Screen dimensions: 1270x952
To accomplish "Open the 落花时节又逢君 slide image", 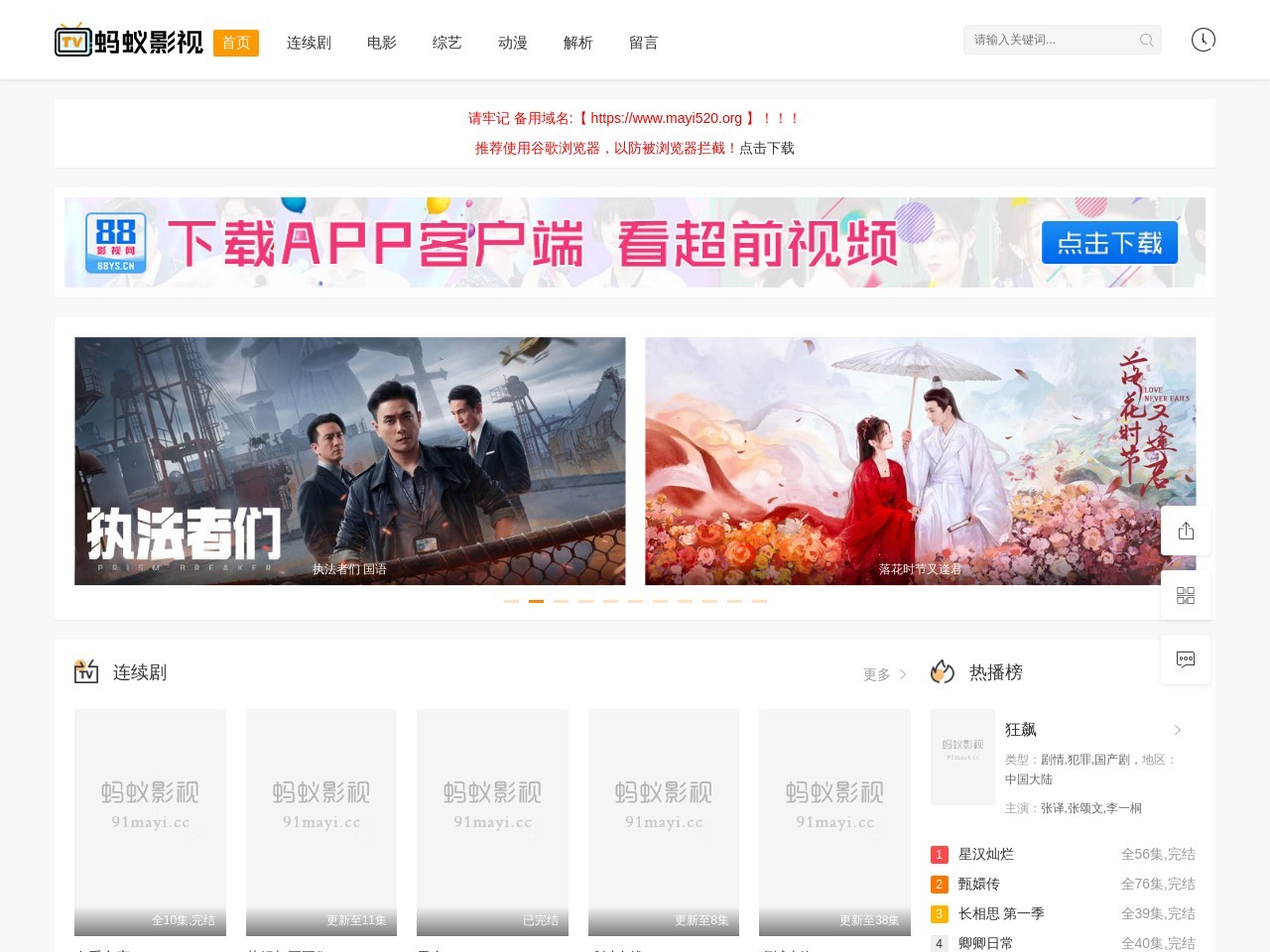I will [x=921, y=461].
